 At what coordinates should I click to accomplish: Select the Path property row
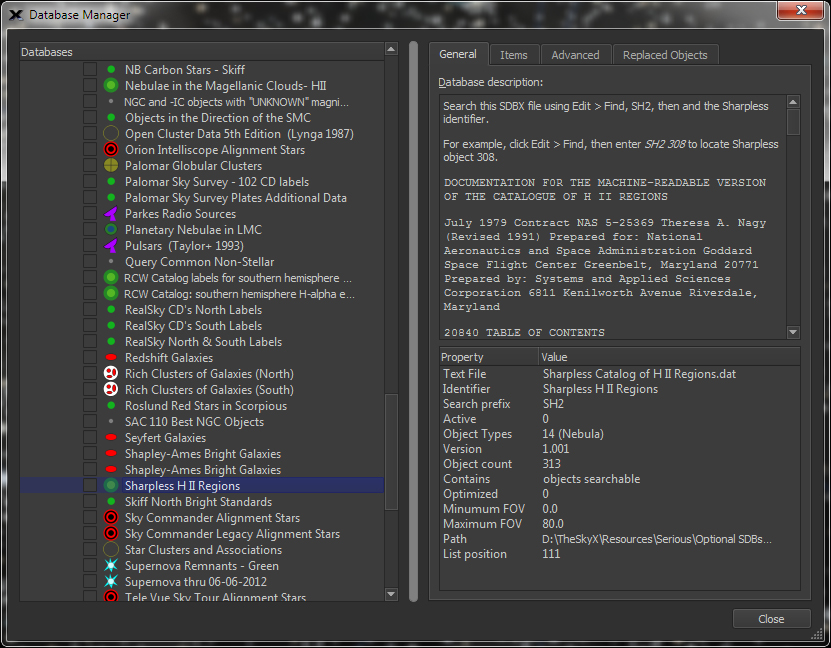click(620, 539)
